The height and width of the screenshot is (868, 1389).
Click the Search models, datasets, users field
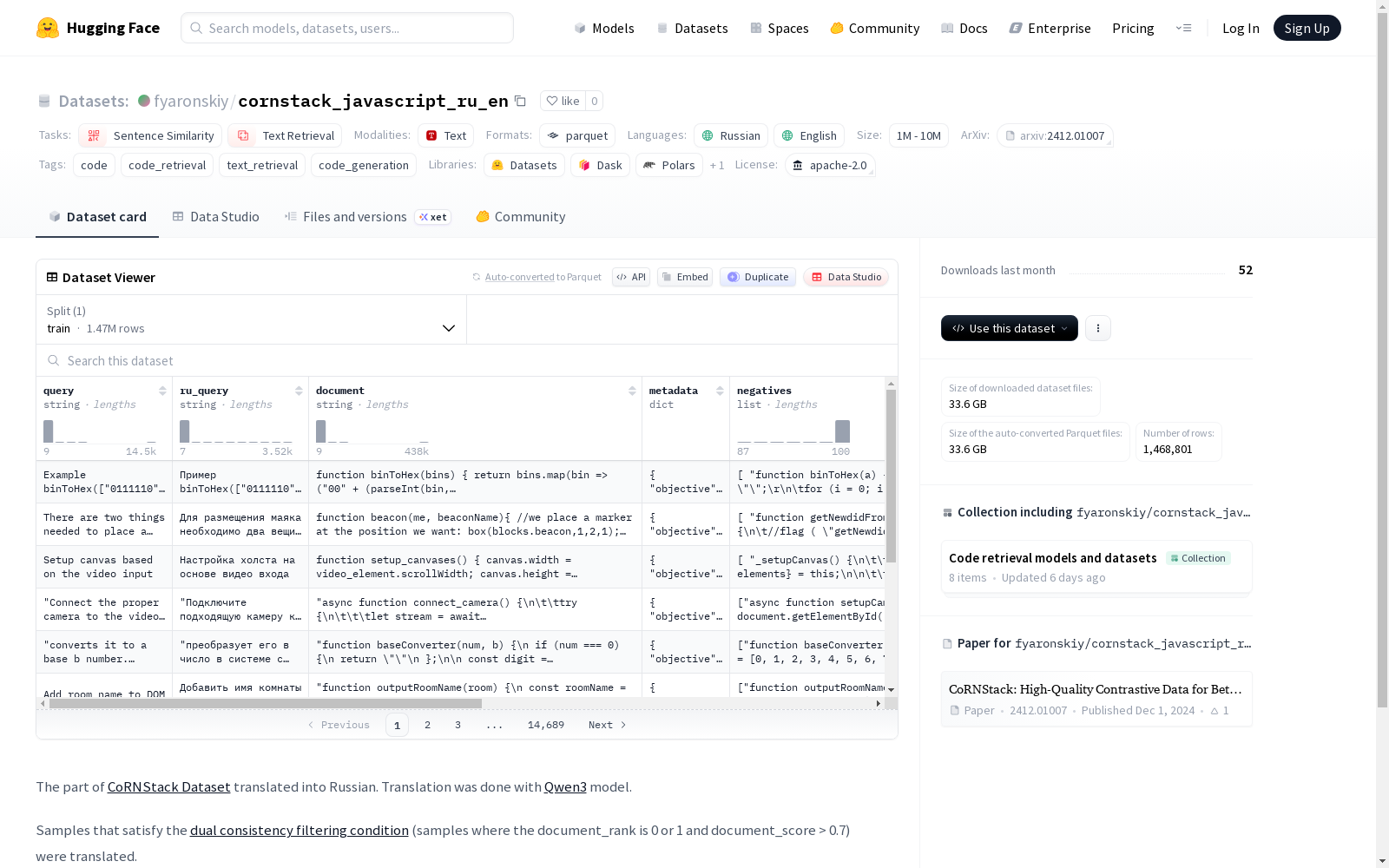tap(347, 28)
